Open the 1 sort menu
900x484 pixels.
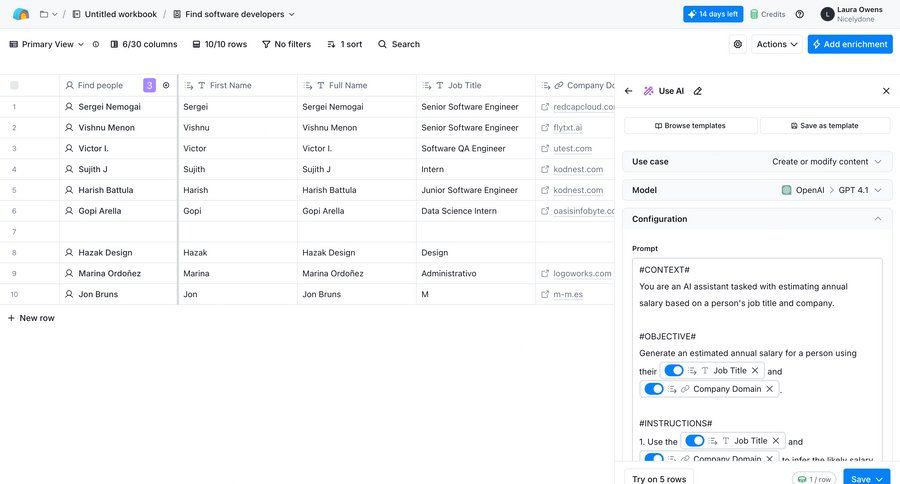click(345, 44)
